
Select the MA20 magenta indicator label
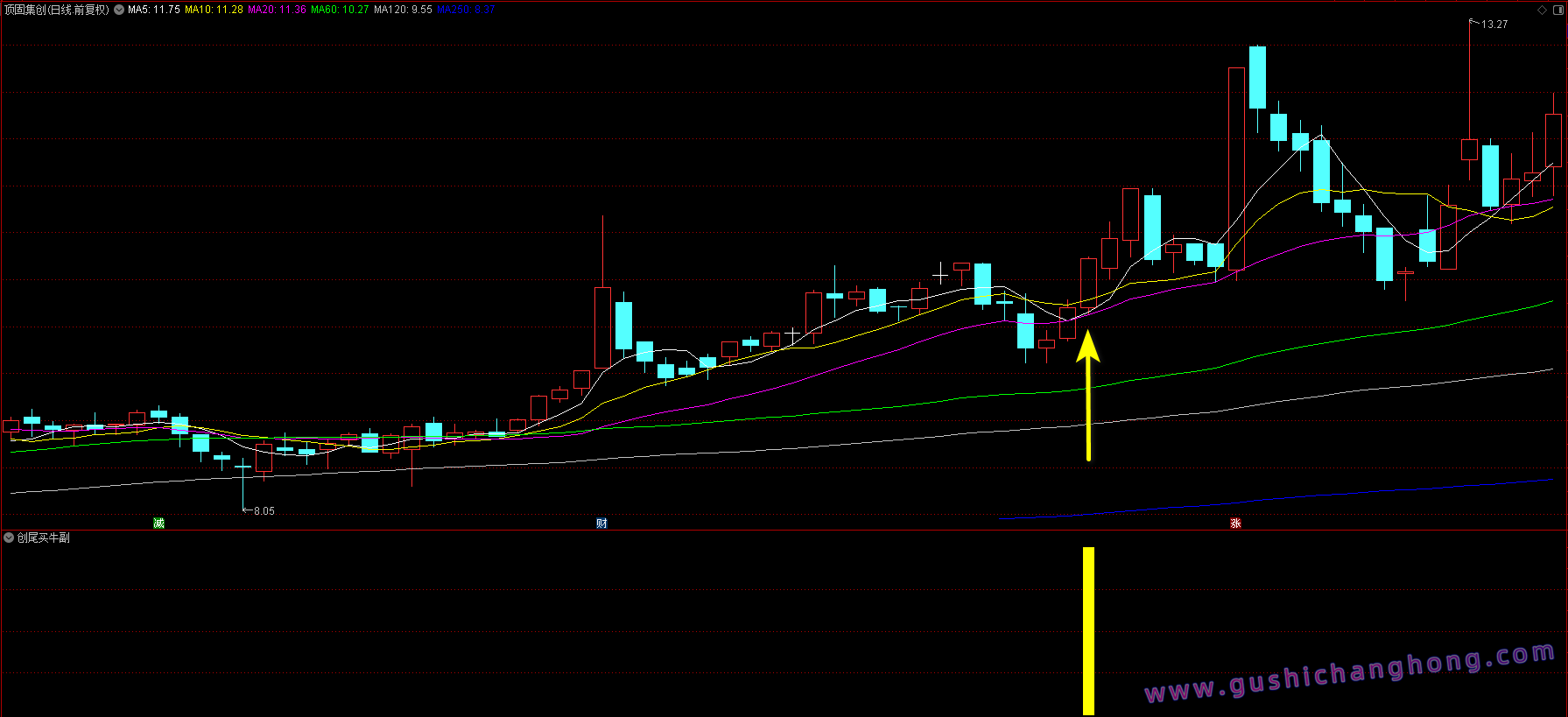coord(277,10)
